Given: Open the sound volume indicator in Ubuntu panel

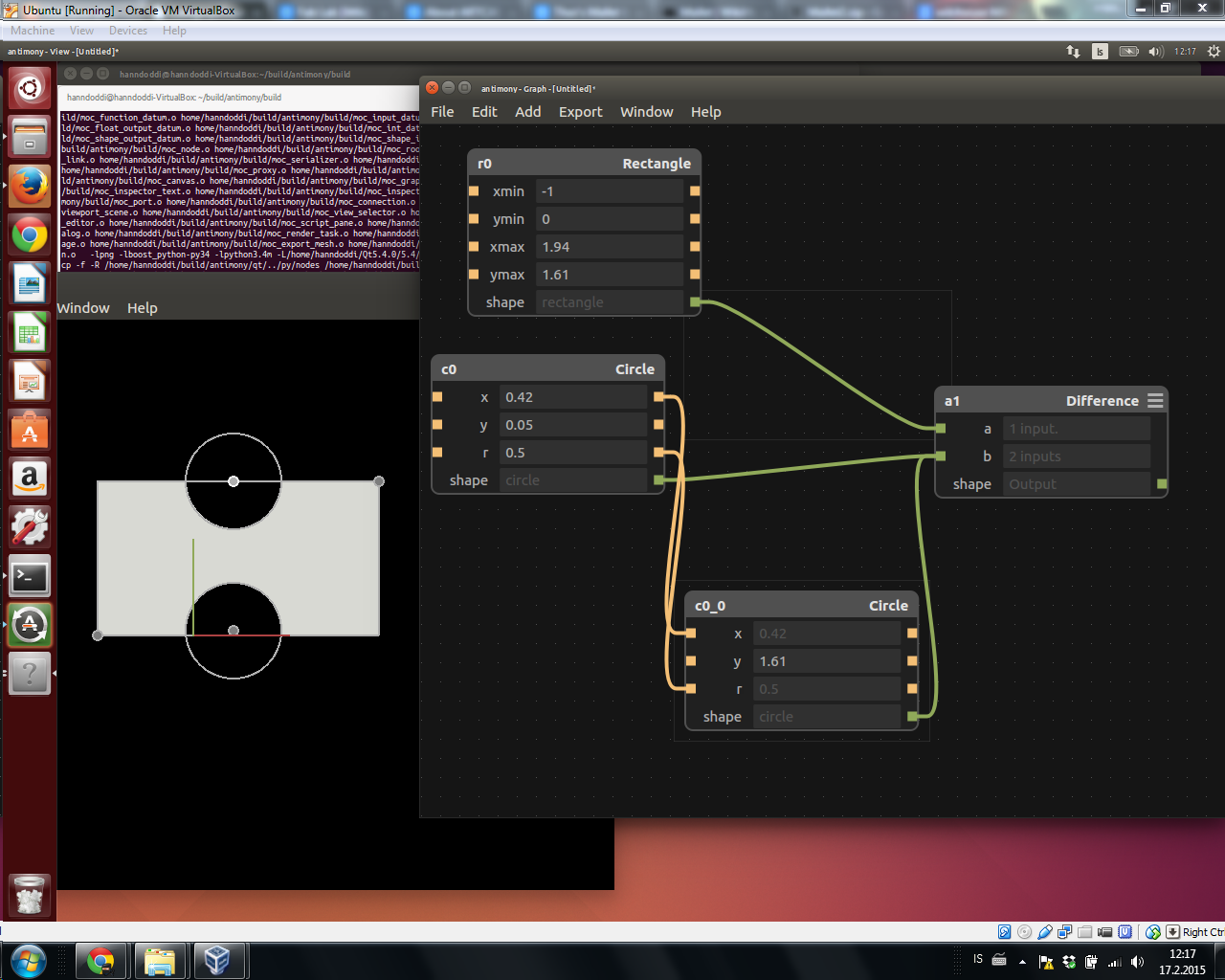Looking at the screenshot, I should 1155,52.
